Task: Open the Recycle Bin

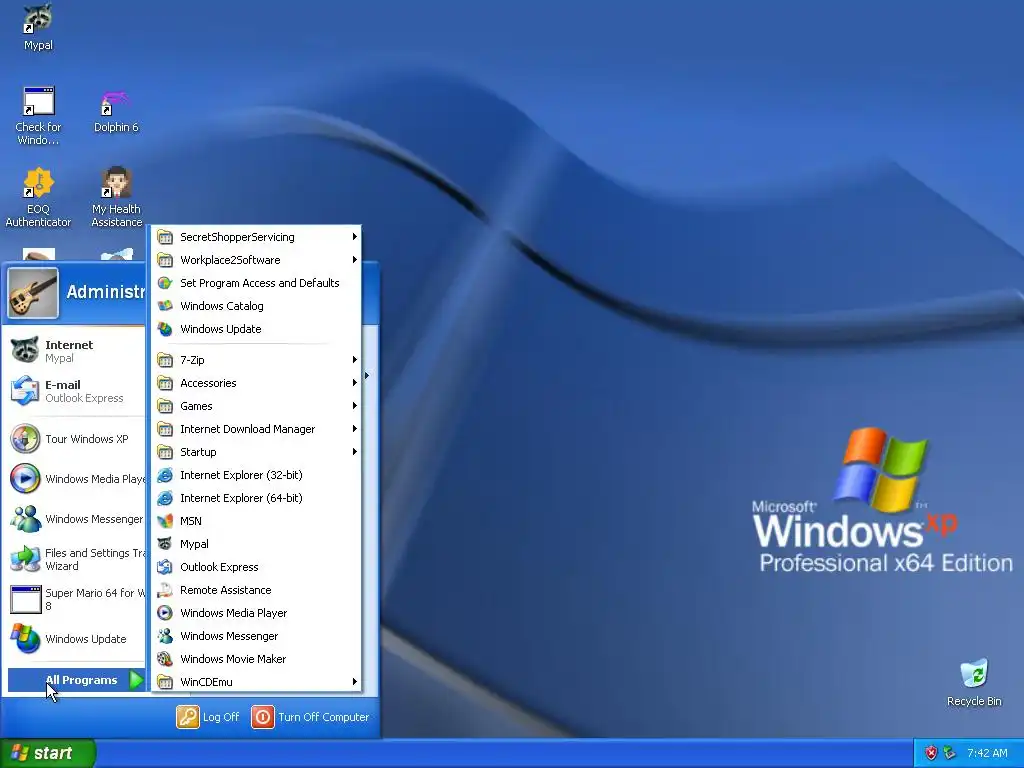Action: point(974,683)
